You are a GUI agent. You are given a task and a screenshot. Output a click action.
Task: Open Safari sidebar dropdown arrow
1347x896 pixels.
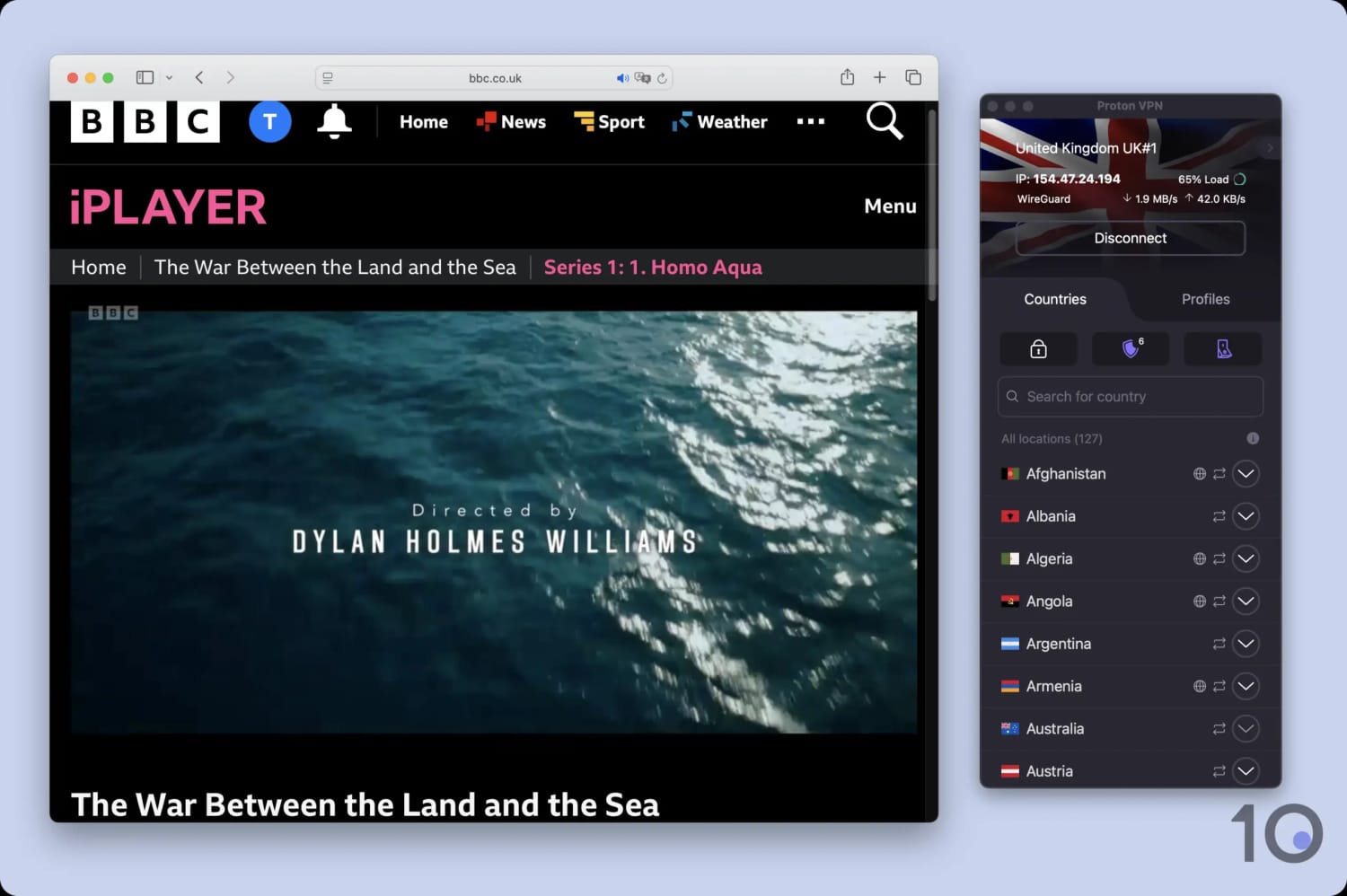click(x=169, y=78)
